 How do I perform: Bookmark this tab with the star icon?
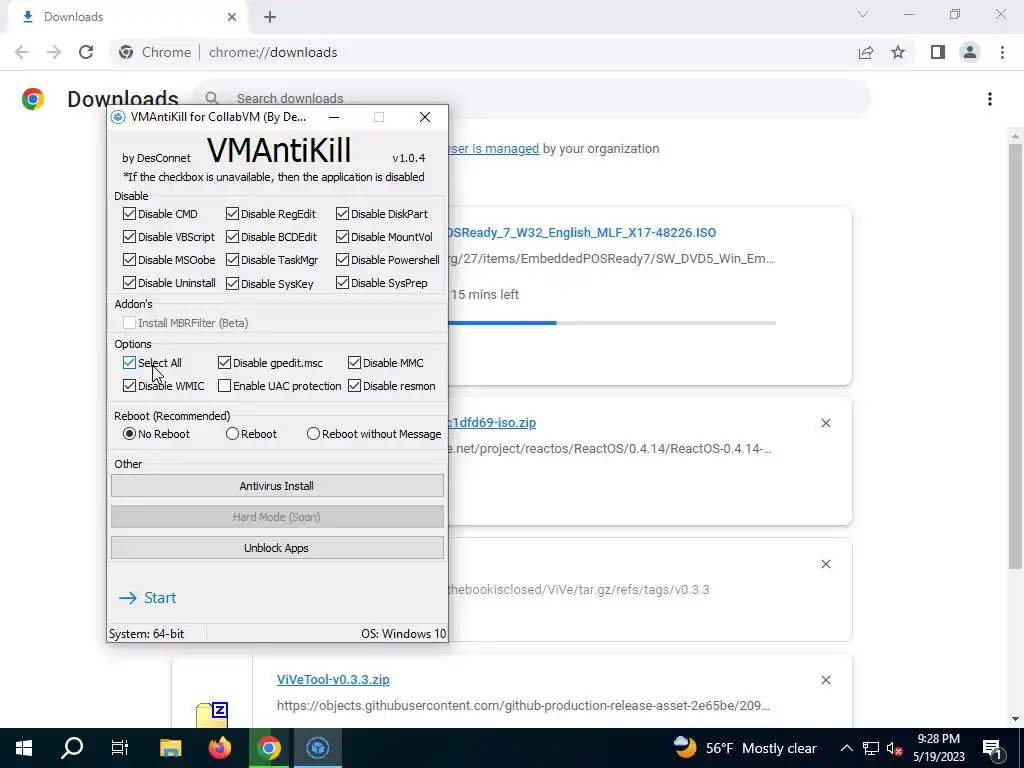click(898, 52)
